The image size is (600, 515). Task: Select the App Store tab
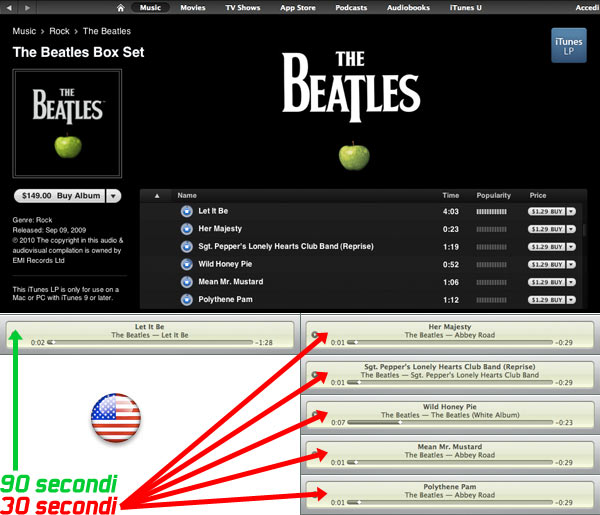click(x=298, y=7)
